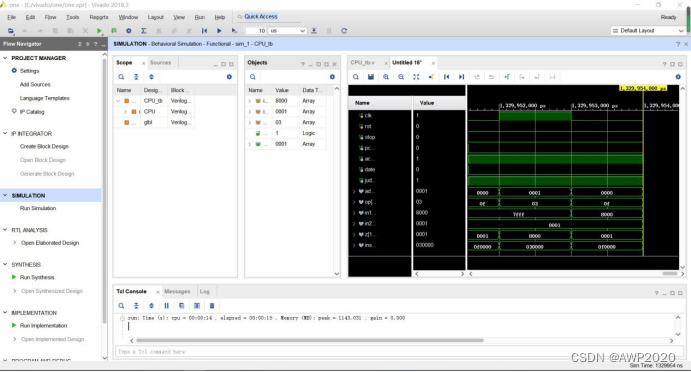Expand the in1 signal bus in waveform

click(x=354, y=213)
